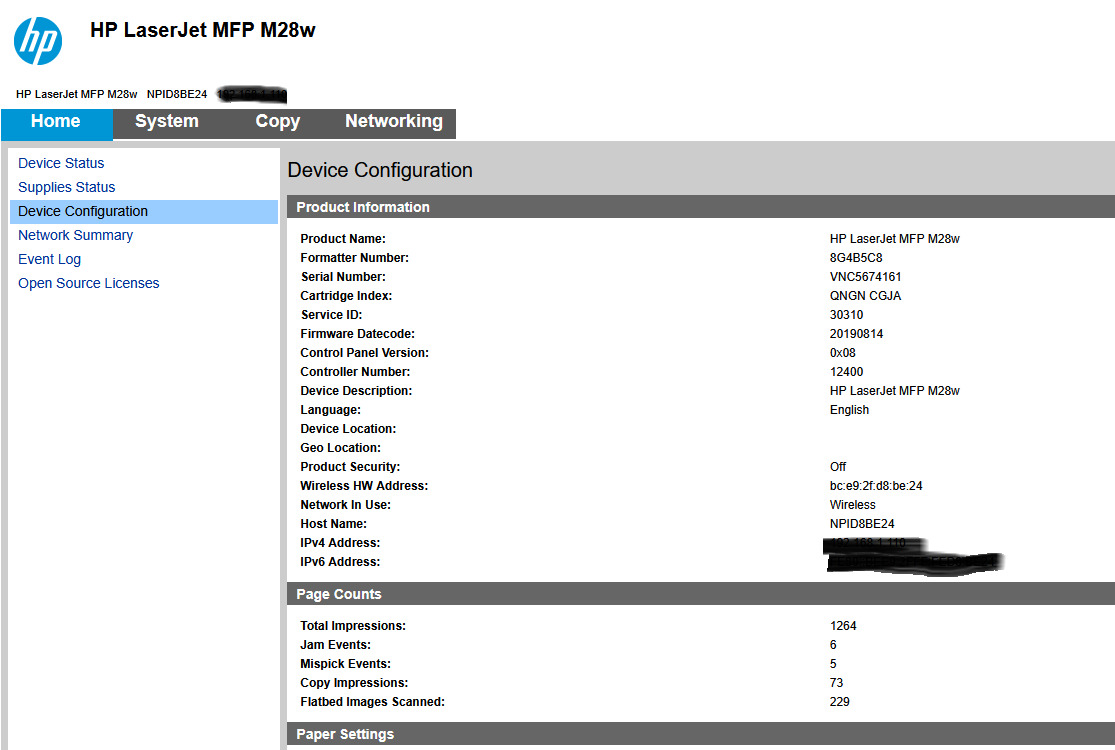This screenshot has height=750, width=1115.
Task: Click the Jam Events label
Action: point(335,645)
